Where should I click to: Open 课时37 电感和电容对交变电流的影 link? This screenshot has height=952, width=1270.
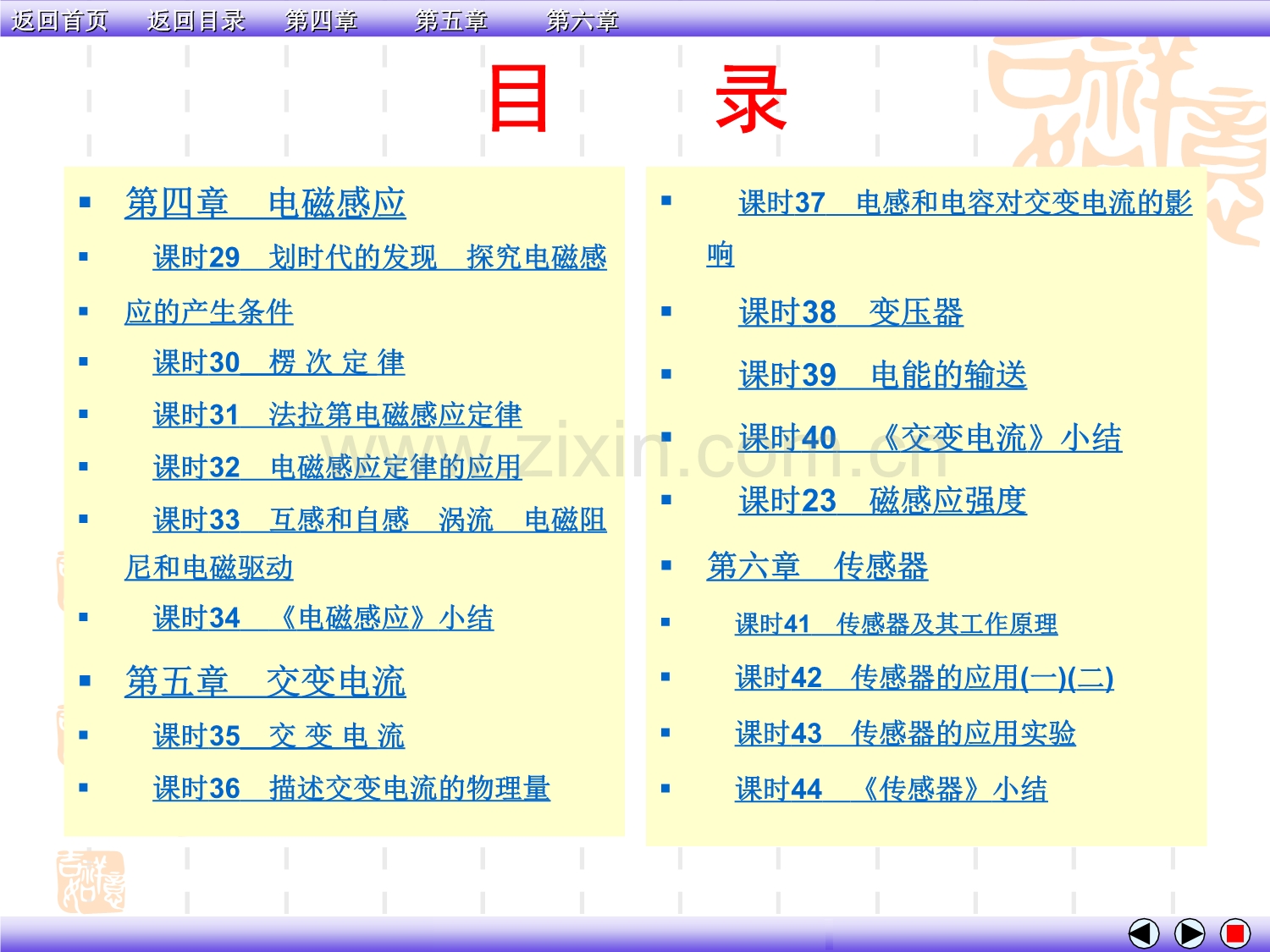(x=965, y=203)
